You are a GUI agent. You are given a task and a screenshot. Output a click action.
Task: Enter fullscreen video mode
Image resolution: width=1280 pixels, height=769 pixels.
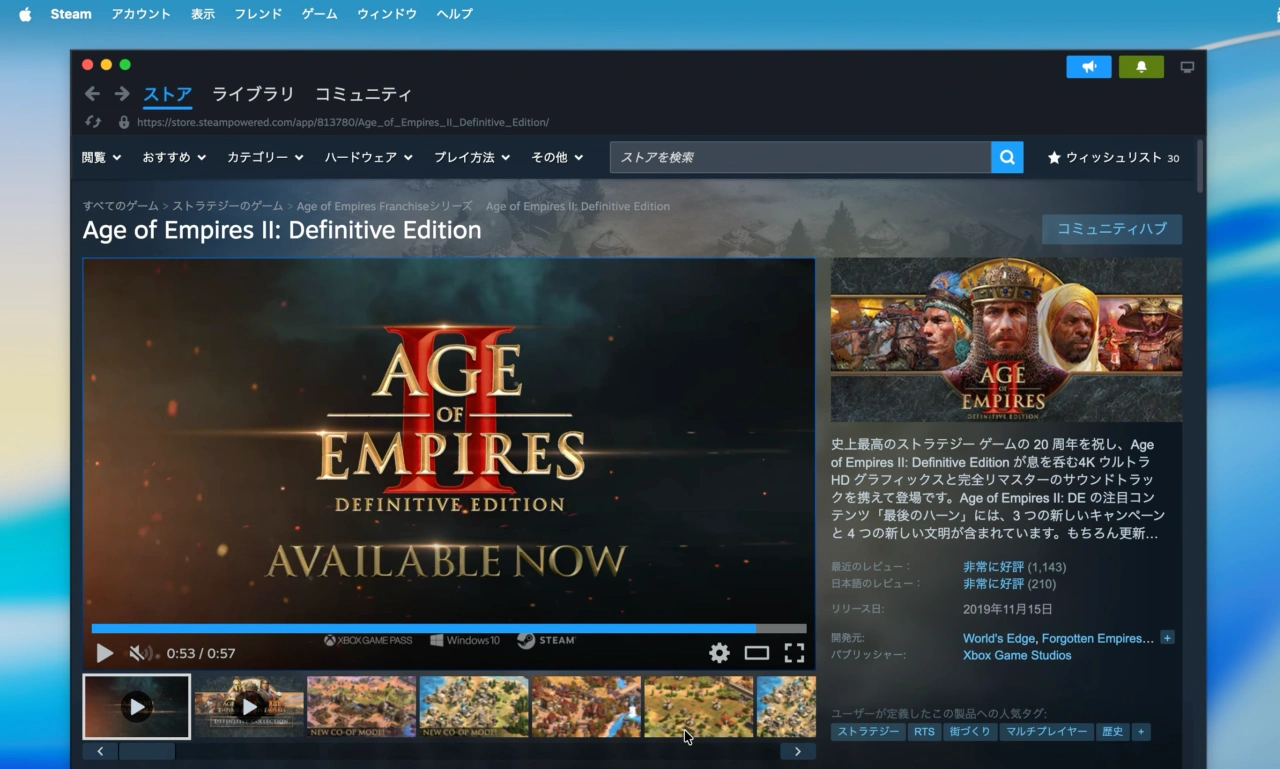click(794, 653)
